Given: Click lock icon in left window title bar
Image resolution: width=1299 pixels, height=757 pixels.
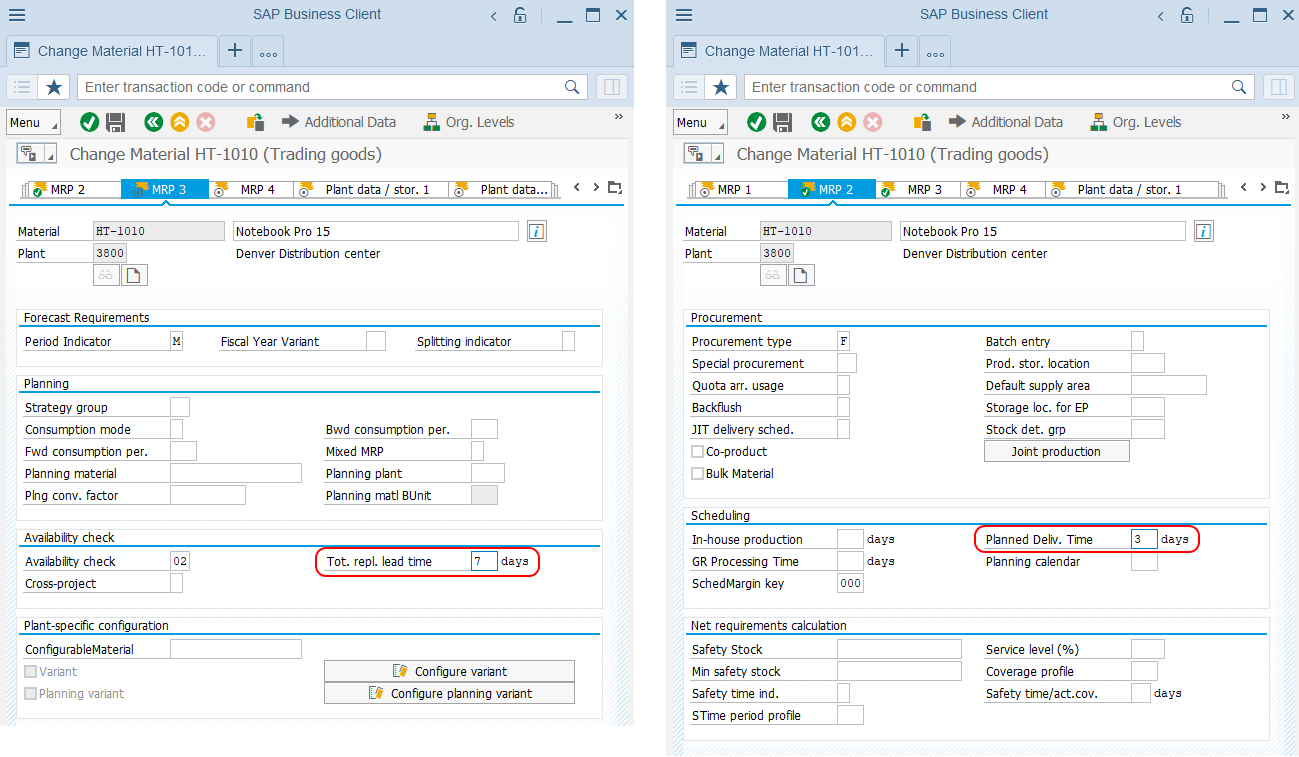Looking at the screenshot, I should [520, 15].
